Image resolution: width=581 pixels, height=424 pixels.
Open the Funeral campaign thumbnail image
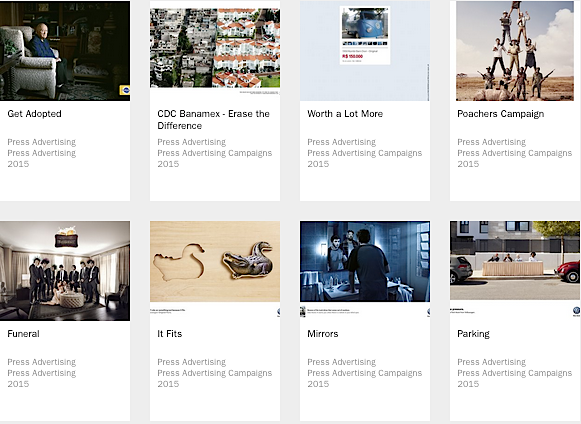click(65, 271)
